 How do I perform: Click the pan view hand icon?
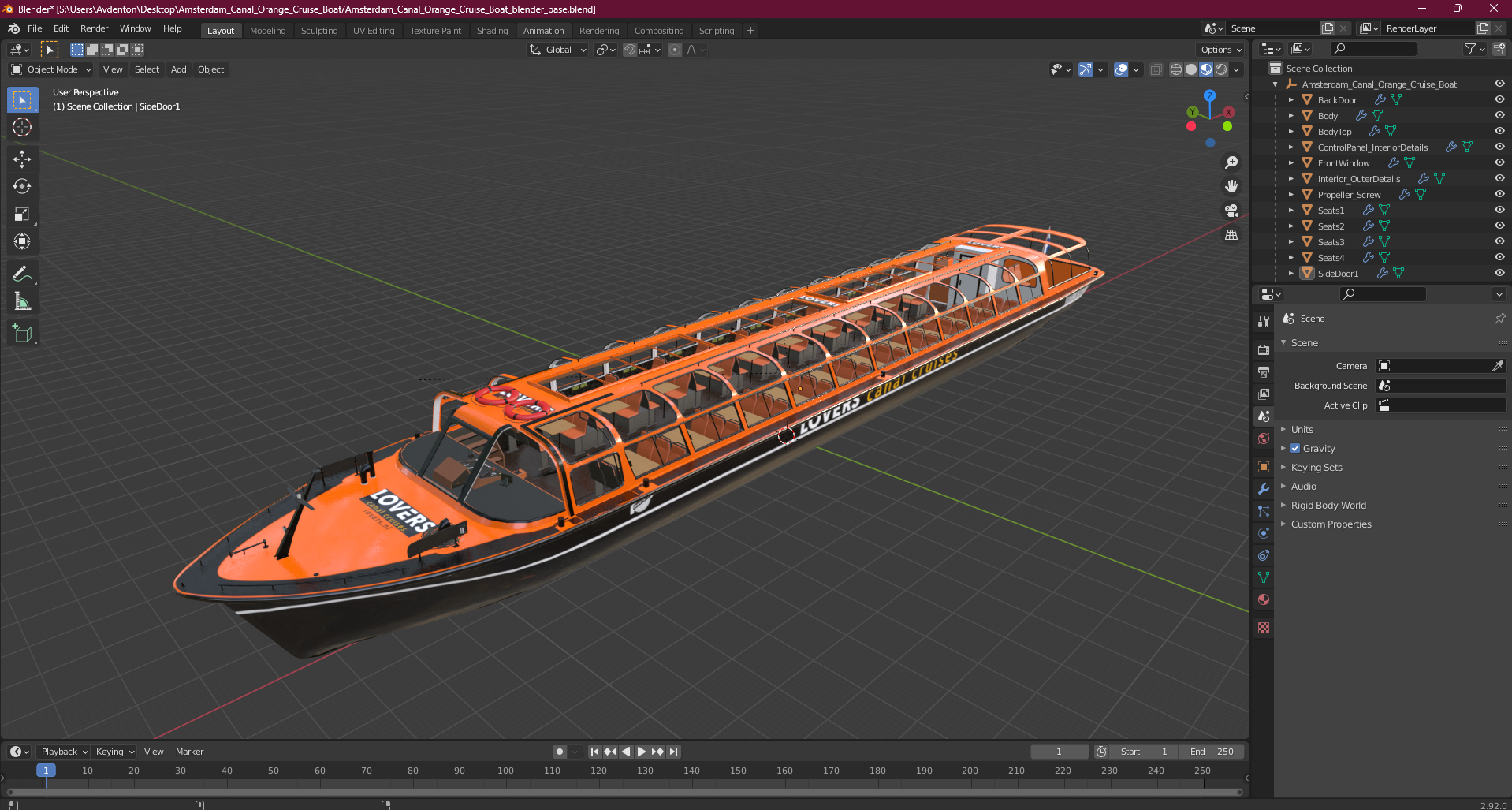point(1231,186)
